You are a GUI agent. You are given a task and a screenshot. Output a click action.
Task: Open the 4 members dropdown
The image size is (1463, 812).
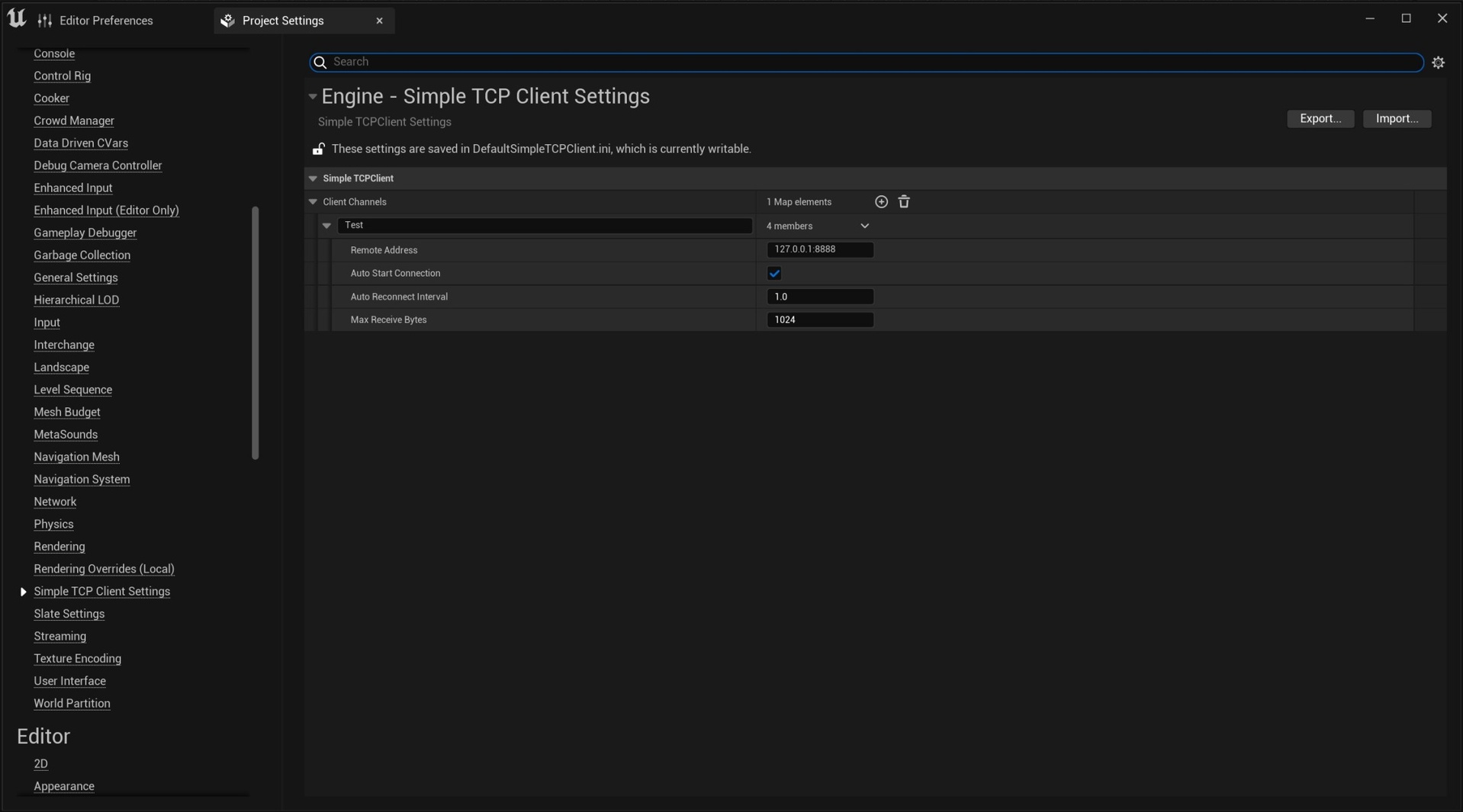[x=818, y=226]
